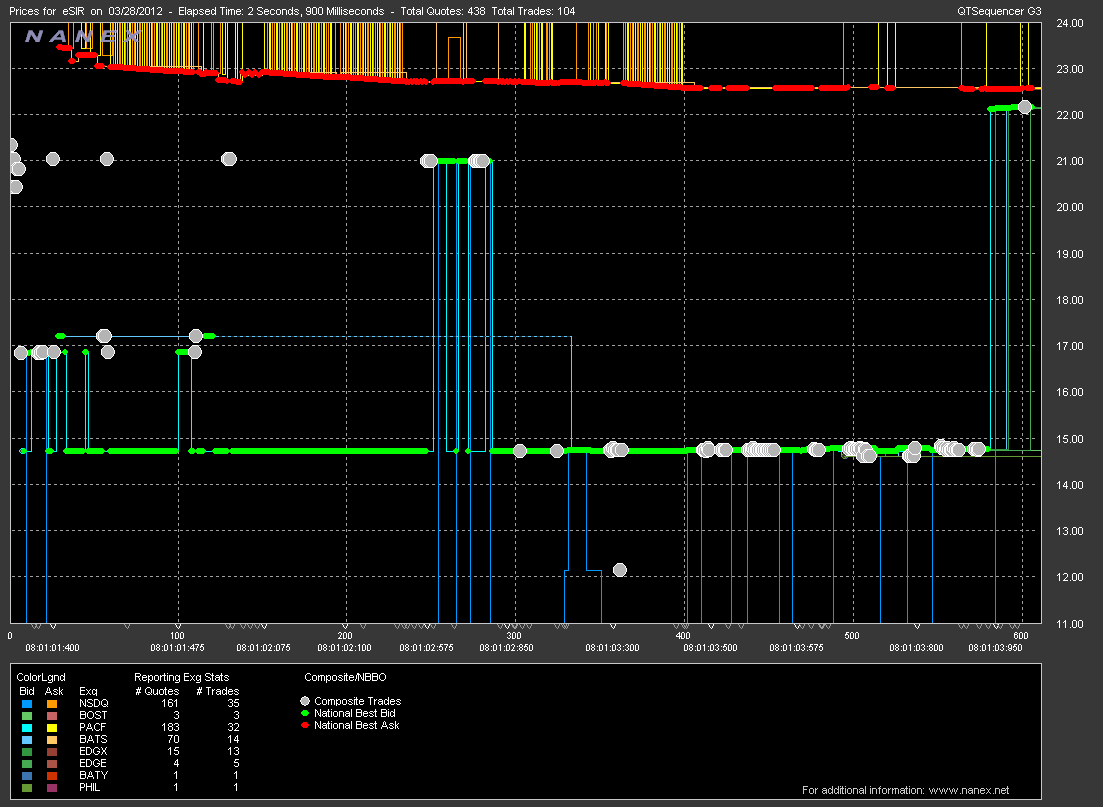Screen dimensions: 1103x807
Task: Click the National Best Ask red legend dot
Action: [x=305, y=725]
